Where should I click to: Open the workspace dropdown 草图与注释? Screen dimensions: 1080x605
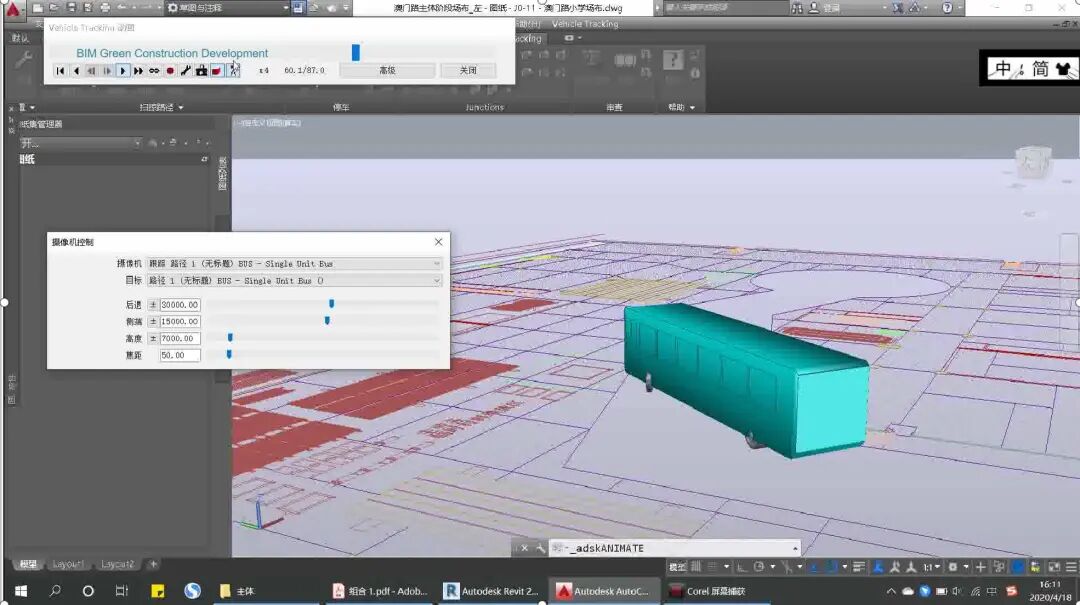pos(228,8)
